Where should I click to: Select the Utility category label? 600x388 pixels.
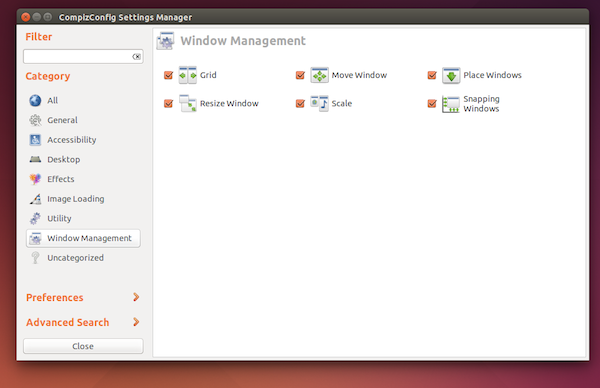pyautogui.click(x=59, y=218)
